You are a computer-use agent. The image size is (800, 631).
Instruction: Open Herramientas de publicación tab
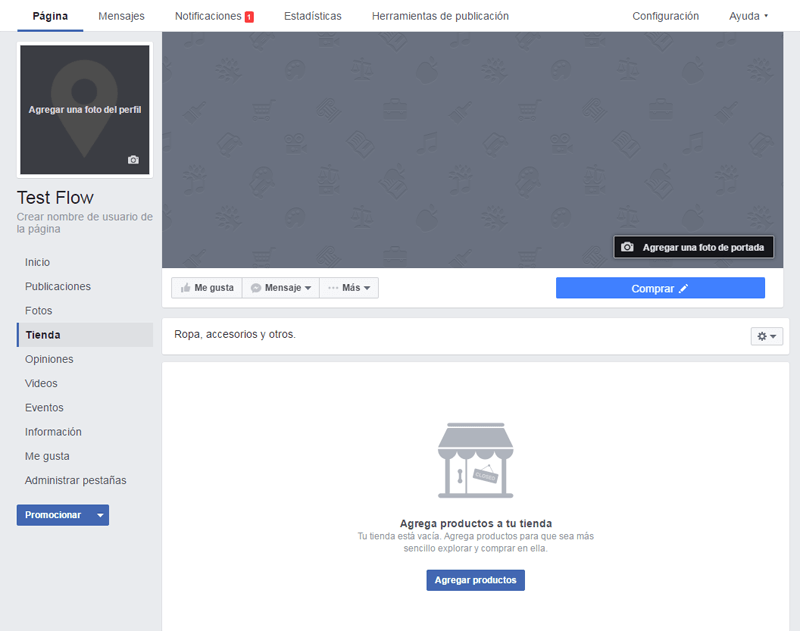(x=440, y=16)
